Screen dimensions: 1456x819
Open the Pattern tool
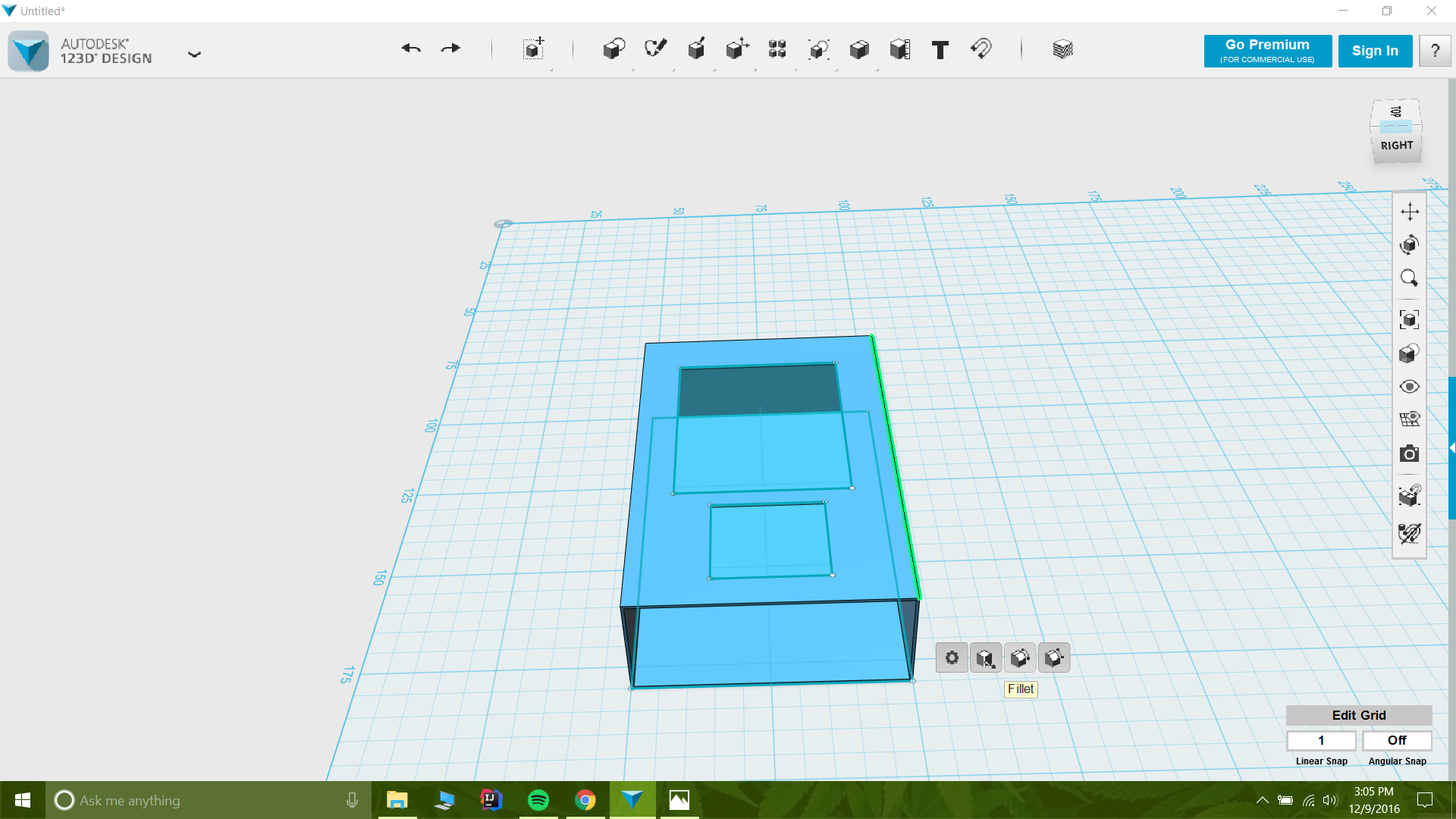point(777,49)
